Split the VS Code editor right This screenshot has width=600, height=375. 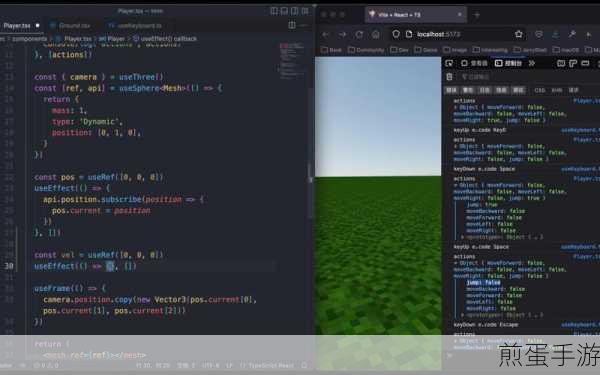coord(292,25)
